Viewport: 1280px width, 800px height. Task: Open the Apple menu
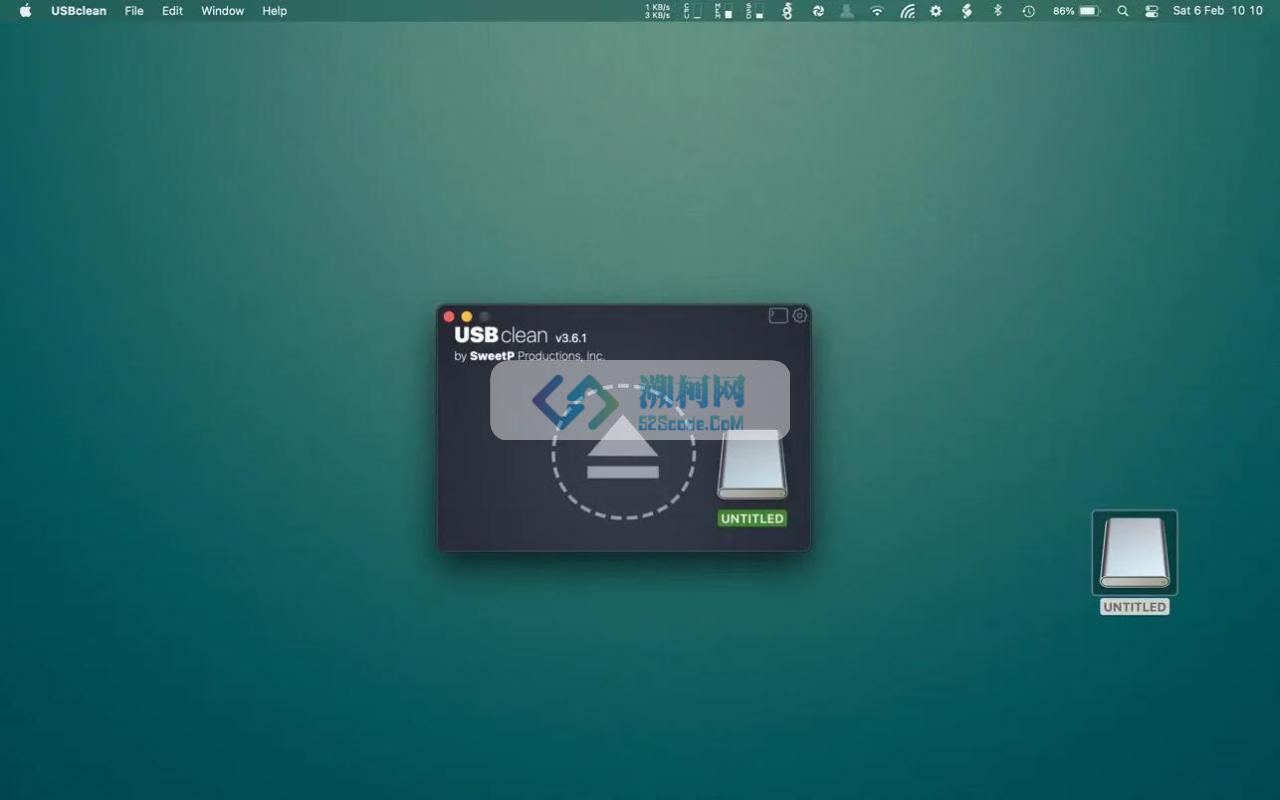(25, 11)
